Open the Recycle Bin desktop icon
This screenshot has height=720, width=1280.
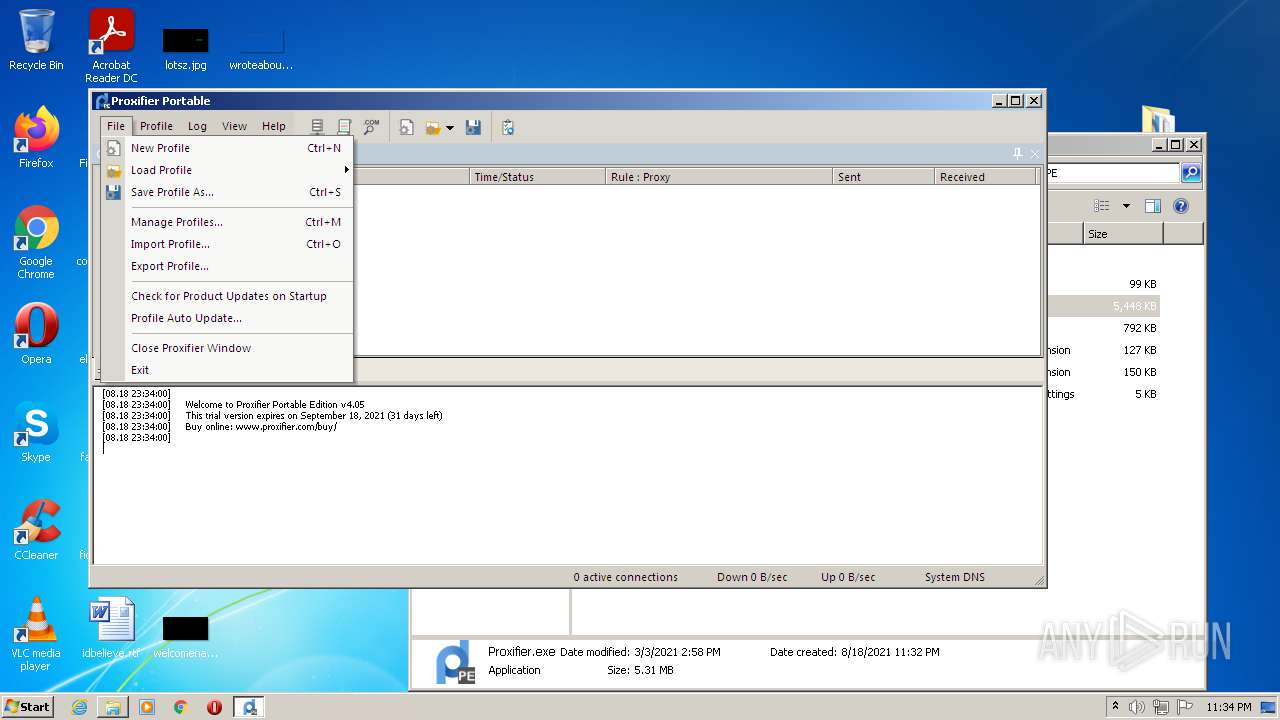pyautogui.click(x=36, y=41)
